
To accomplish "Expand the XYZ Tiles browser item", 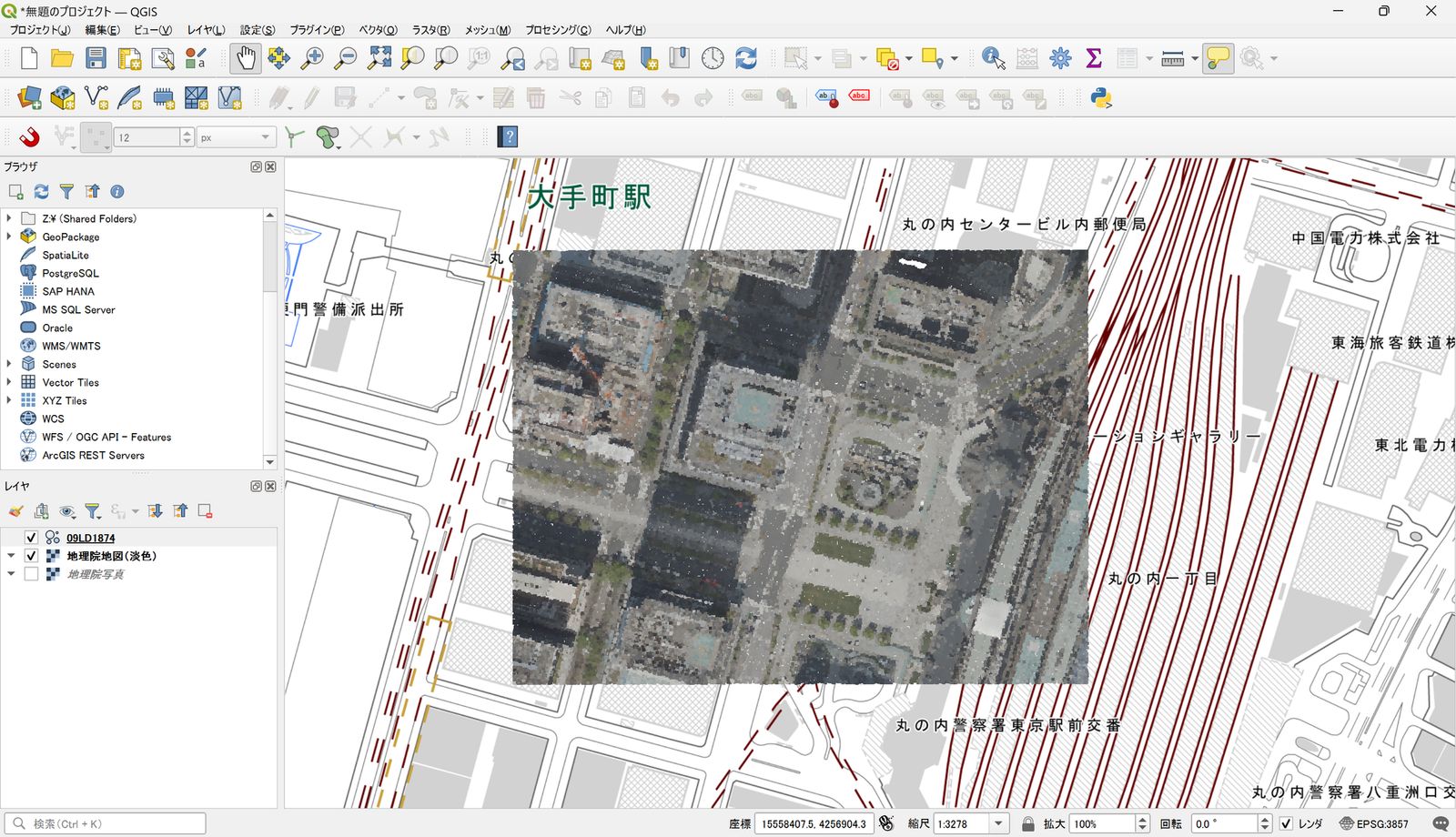I will click(x=9, y=400).
